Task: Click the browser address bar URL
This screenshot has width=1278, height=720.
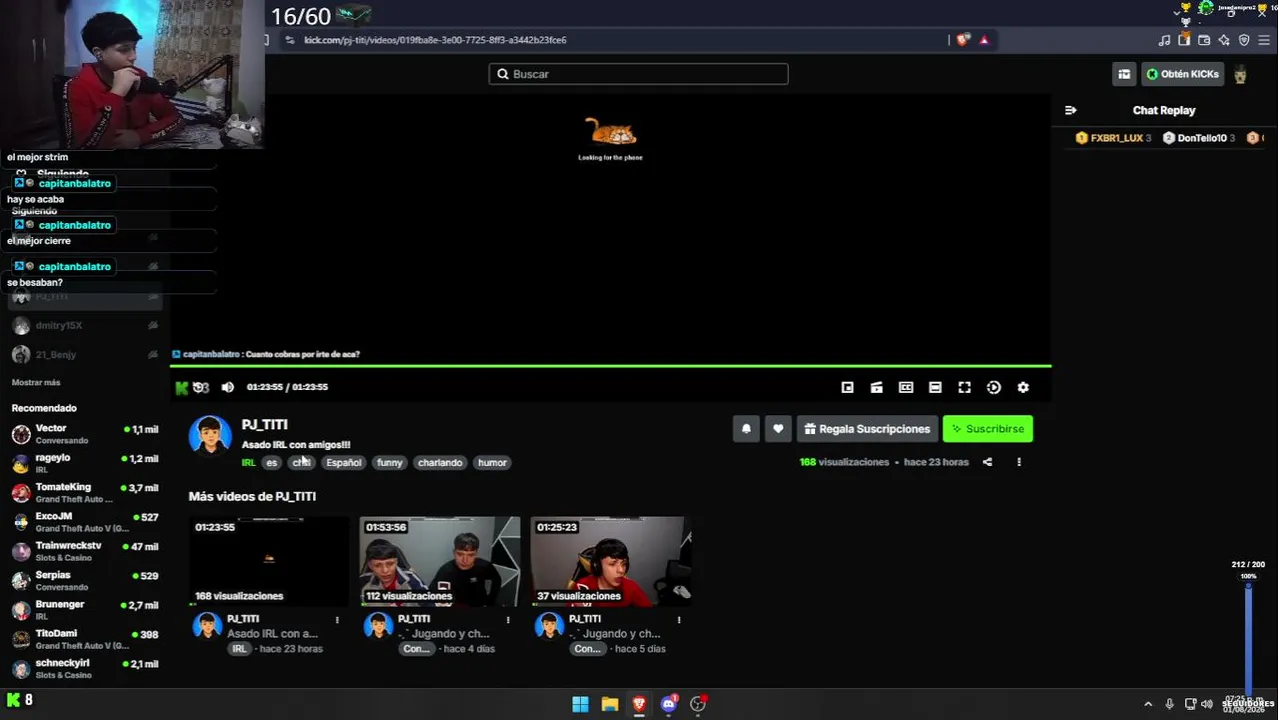Action: [x=435, y=40]
